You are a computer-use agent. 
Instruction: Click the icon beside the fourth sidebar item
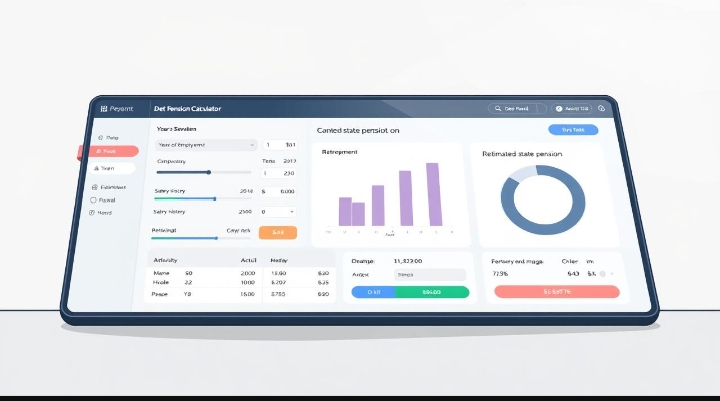tap(95, 187)
